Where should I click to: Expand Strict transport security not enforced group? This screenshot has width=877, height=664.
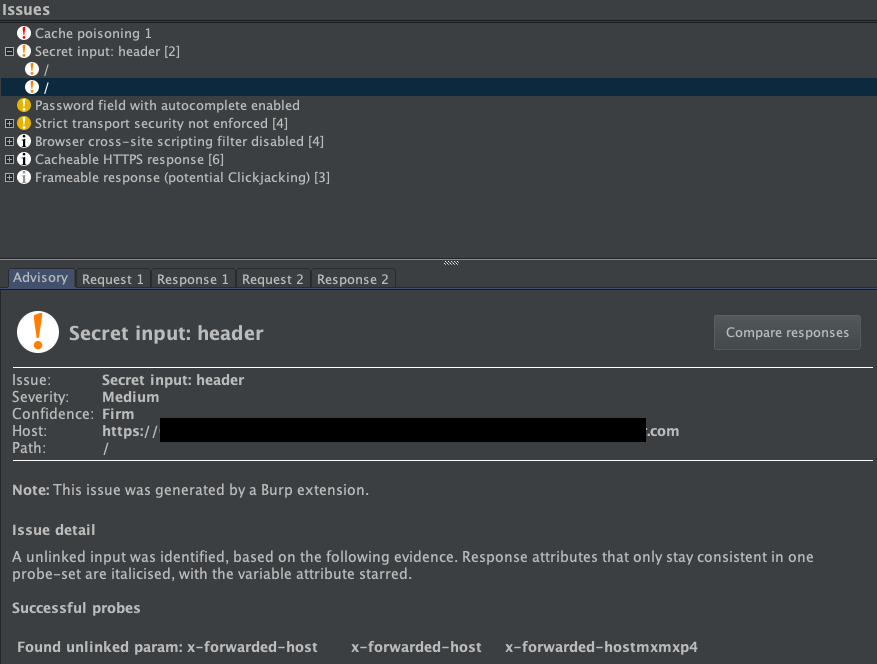tap(9, 123)
